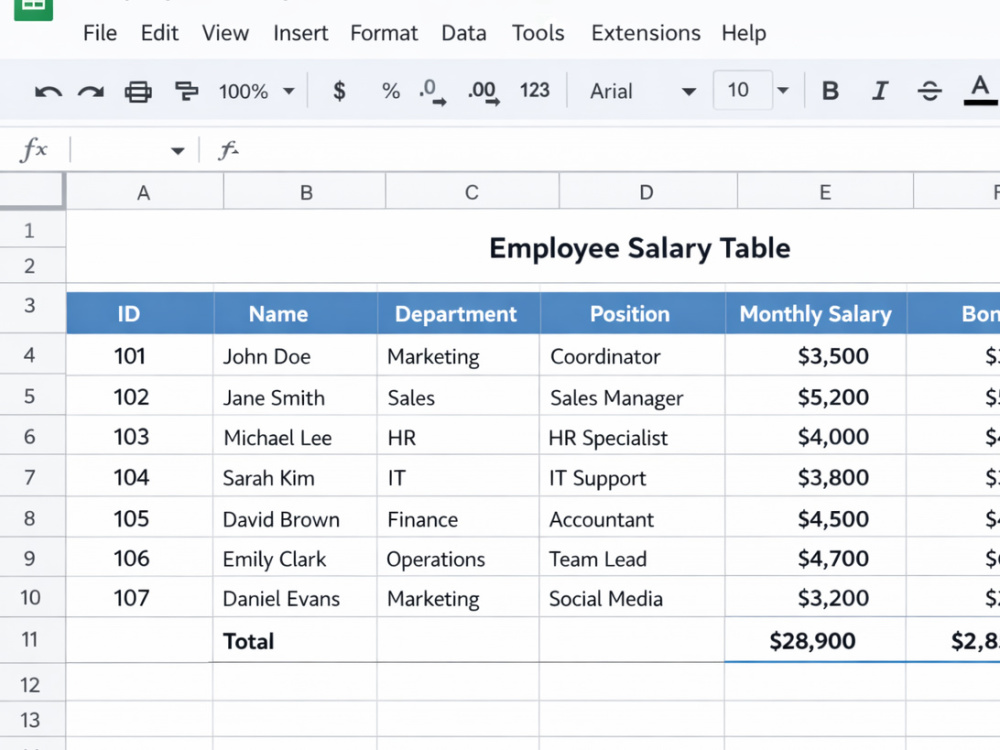Select the ID 105 cell
The height and width of the screenshot is (750, 1000).
140,518
